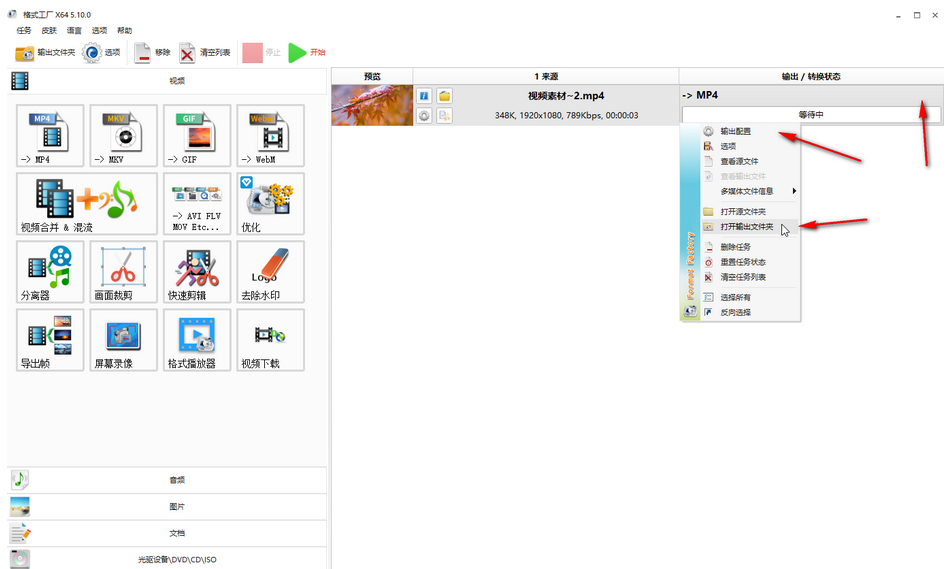
Task: Open the 语言 language menu
Action: click(x=74, y=30)
